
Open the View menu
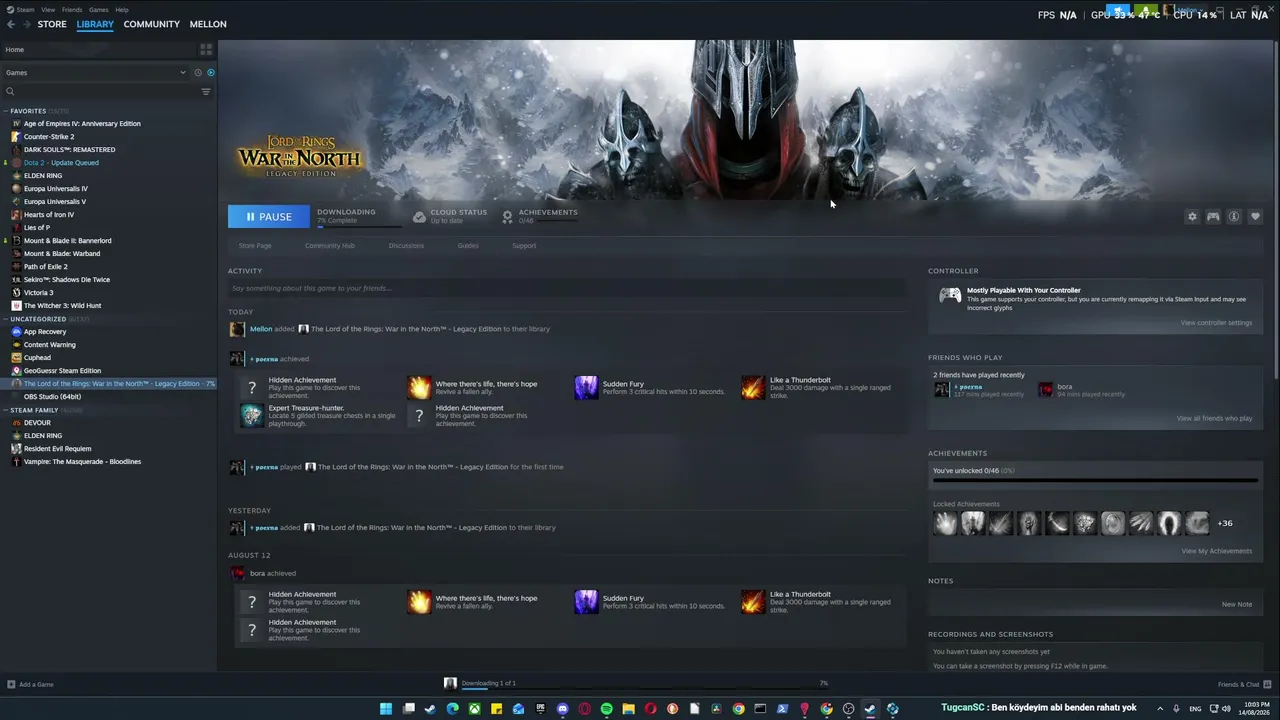(48, 9)
